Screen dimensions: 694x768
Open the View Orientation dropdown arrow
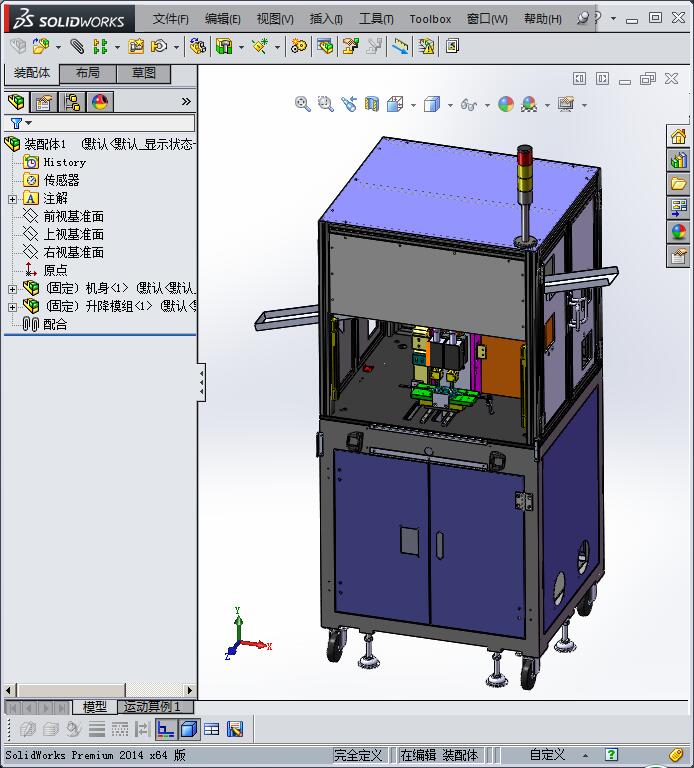(x=413, y=105)
